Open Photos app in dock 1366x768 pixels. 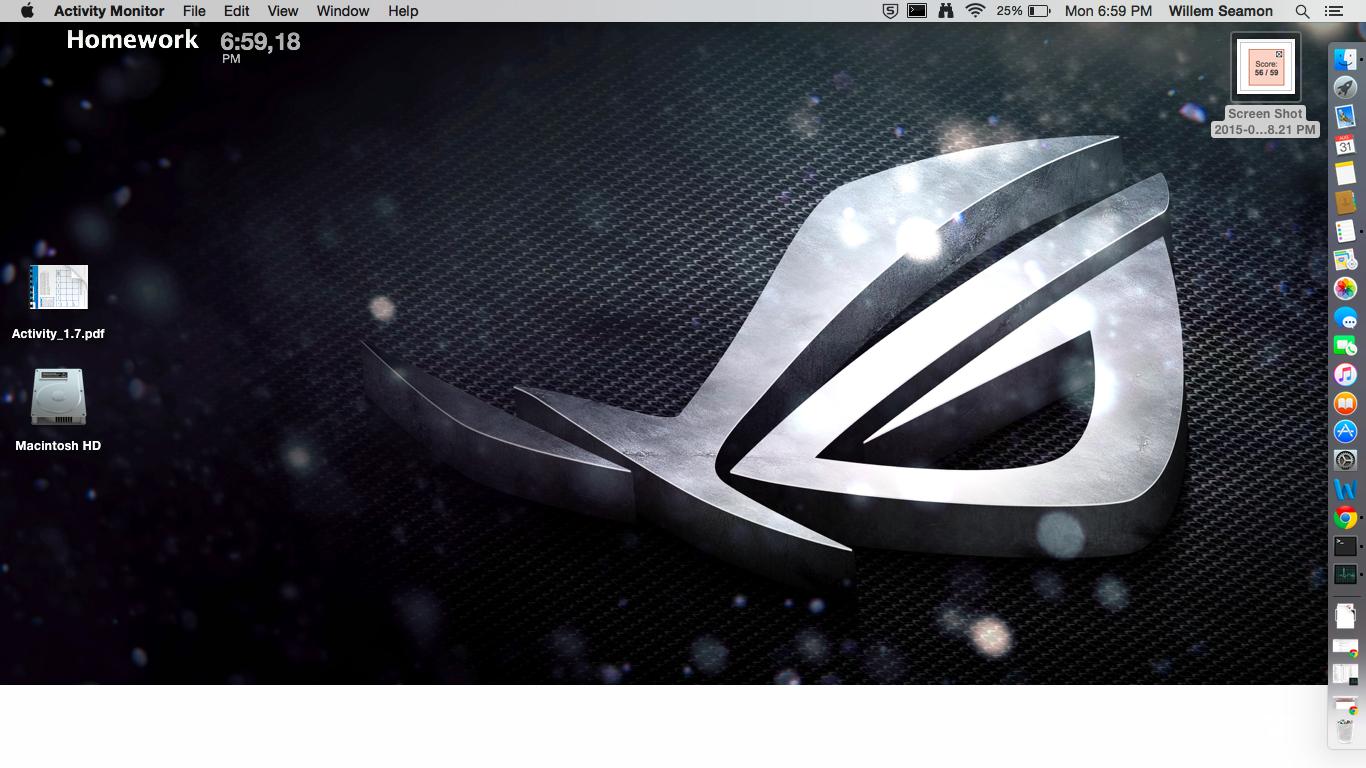coord(1345,289)
